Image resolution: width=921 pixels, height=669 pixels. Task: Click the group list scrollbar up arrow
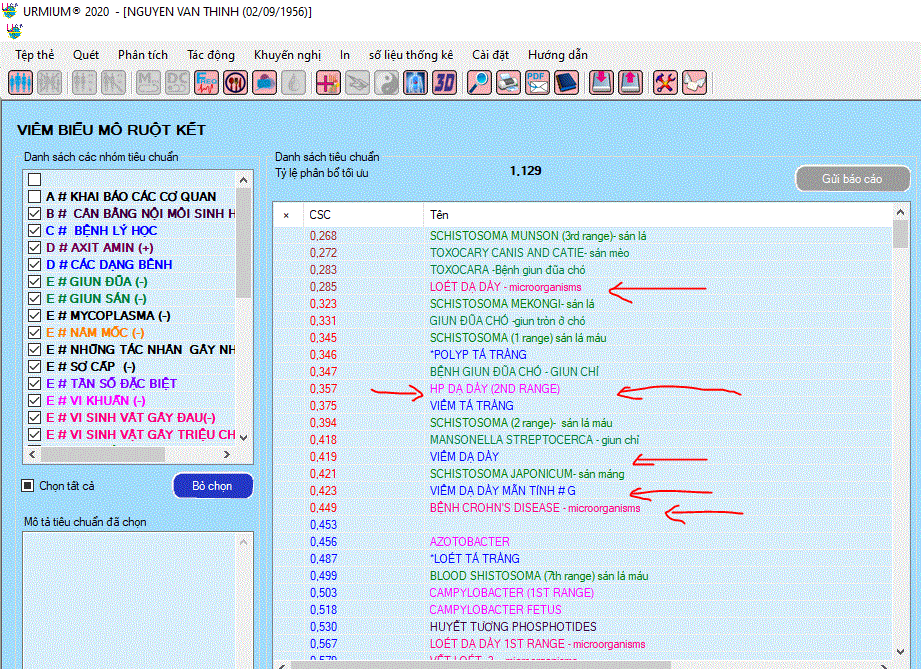(x=244, y=180)
